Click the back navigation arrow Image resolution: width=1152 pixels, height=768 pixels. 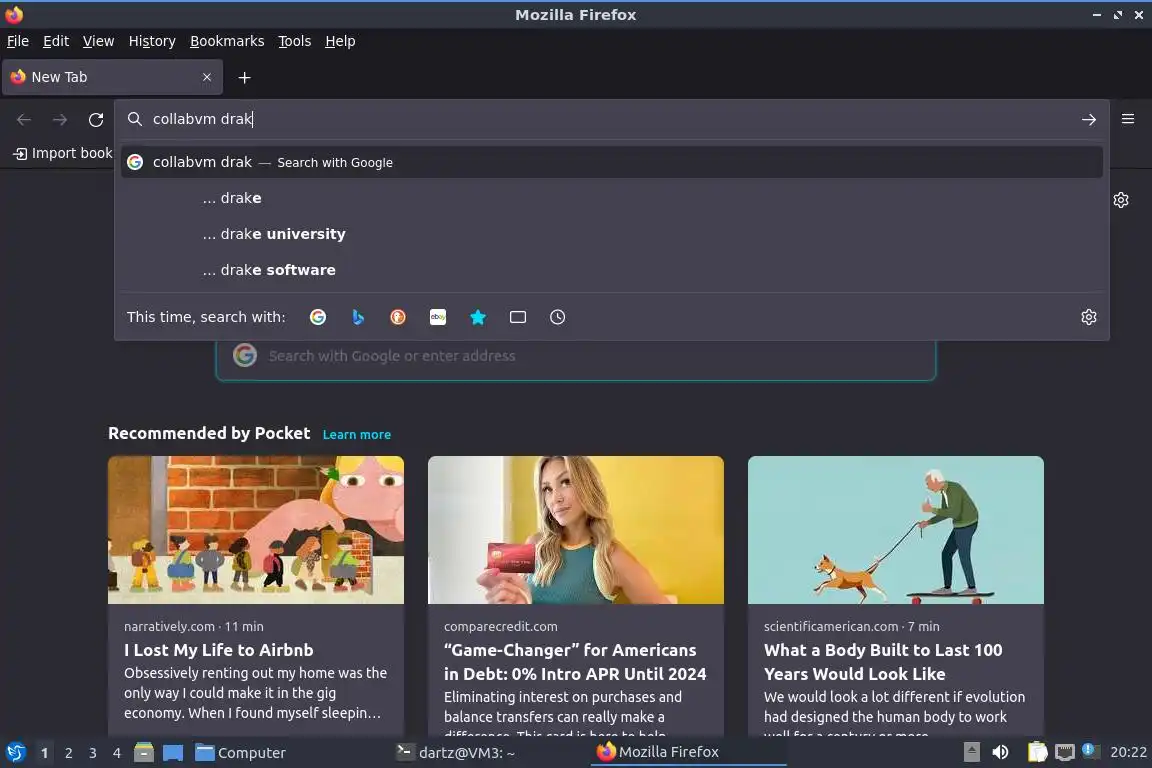(24, 119)
